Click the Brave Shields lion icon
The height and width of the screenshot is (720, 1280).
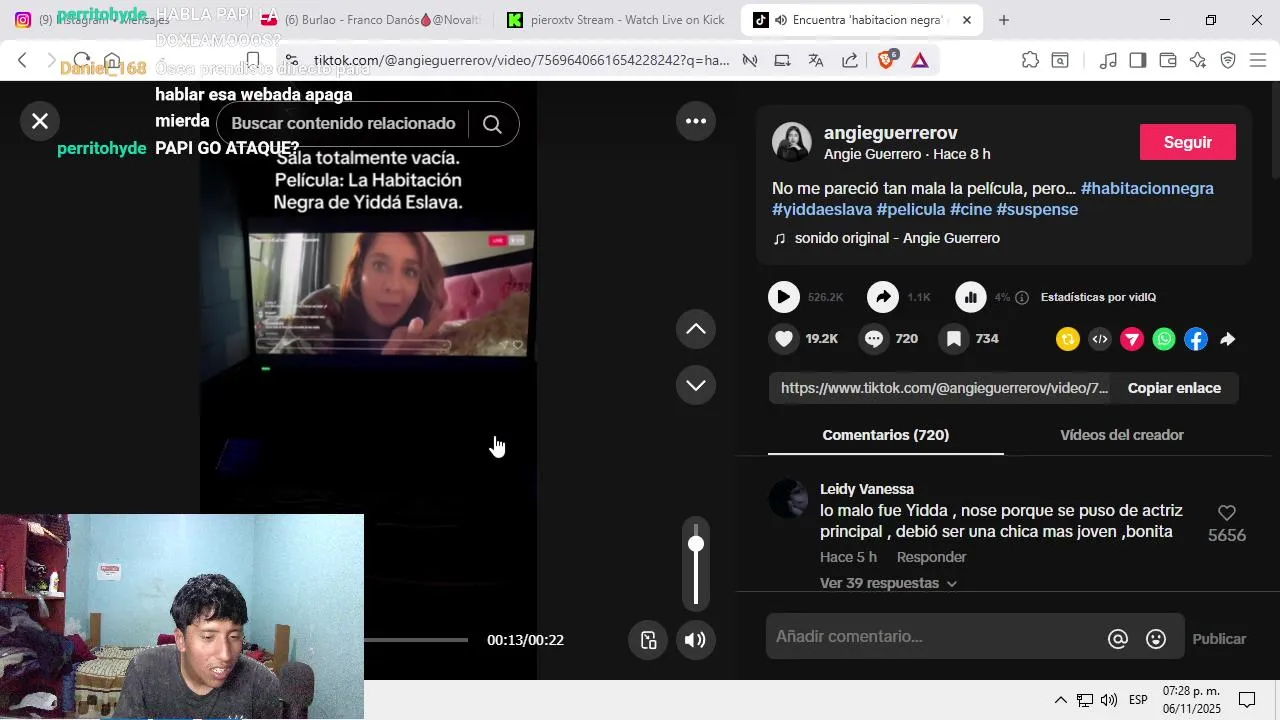click(x=886, y=60)
